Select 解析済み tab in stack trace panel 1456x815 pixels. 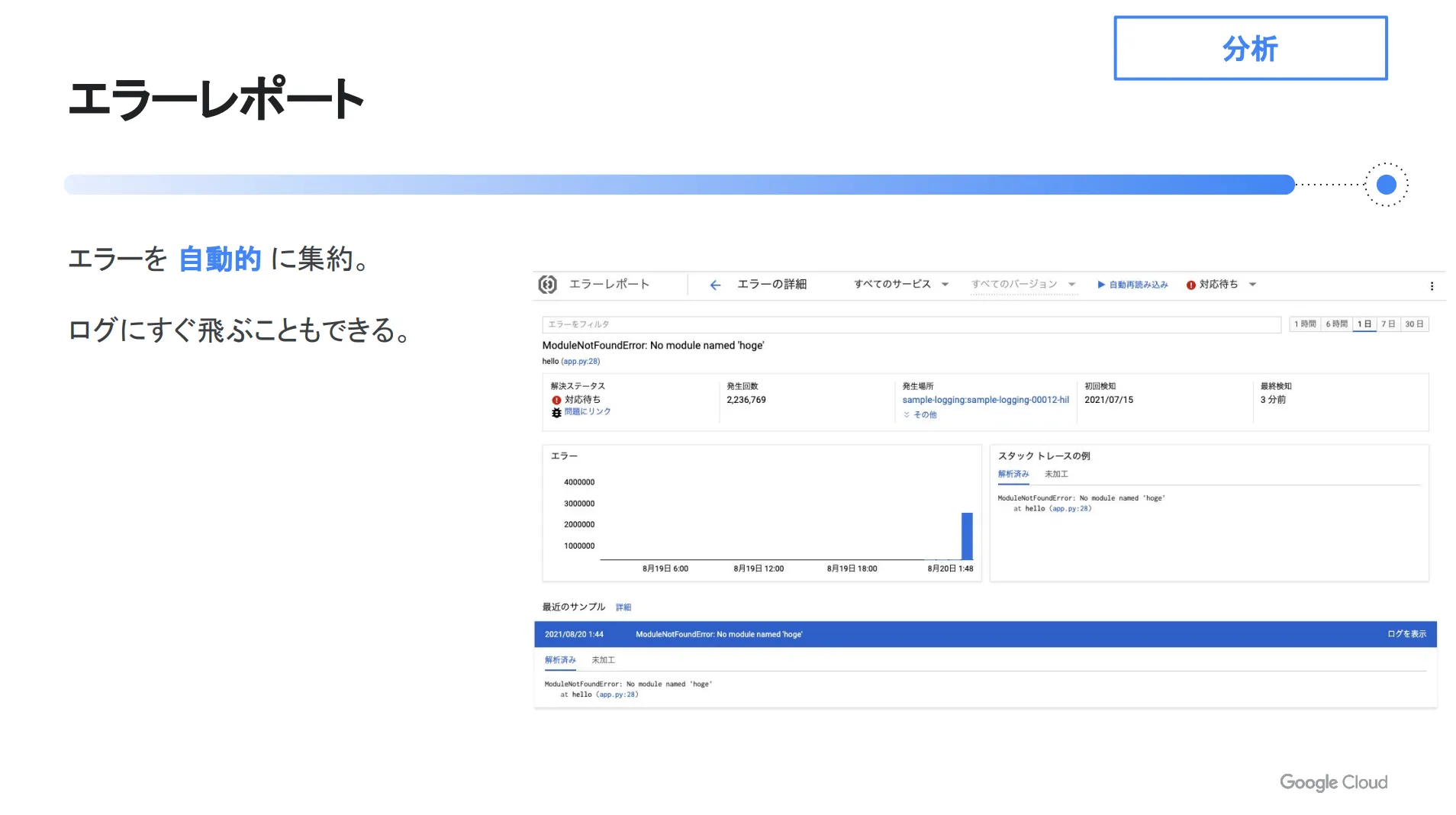click(x=1013, y=474)
